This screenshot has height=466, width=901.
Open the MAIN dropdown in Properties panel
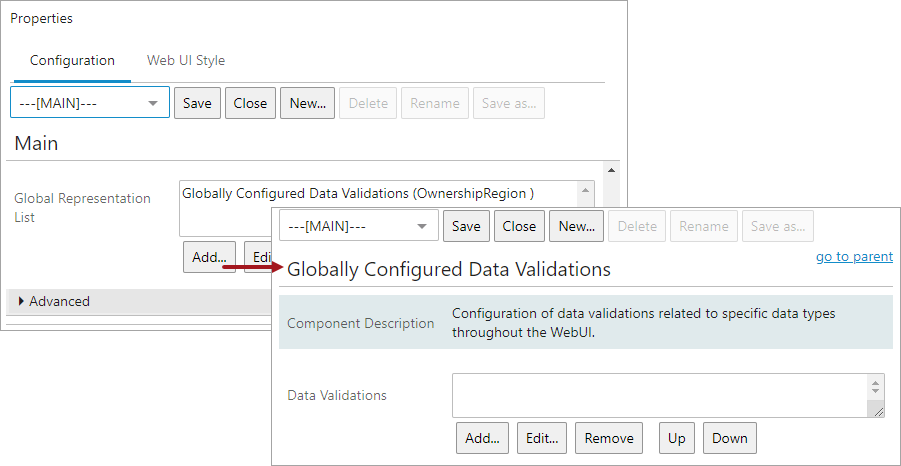[90, 103]
